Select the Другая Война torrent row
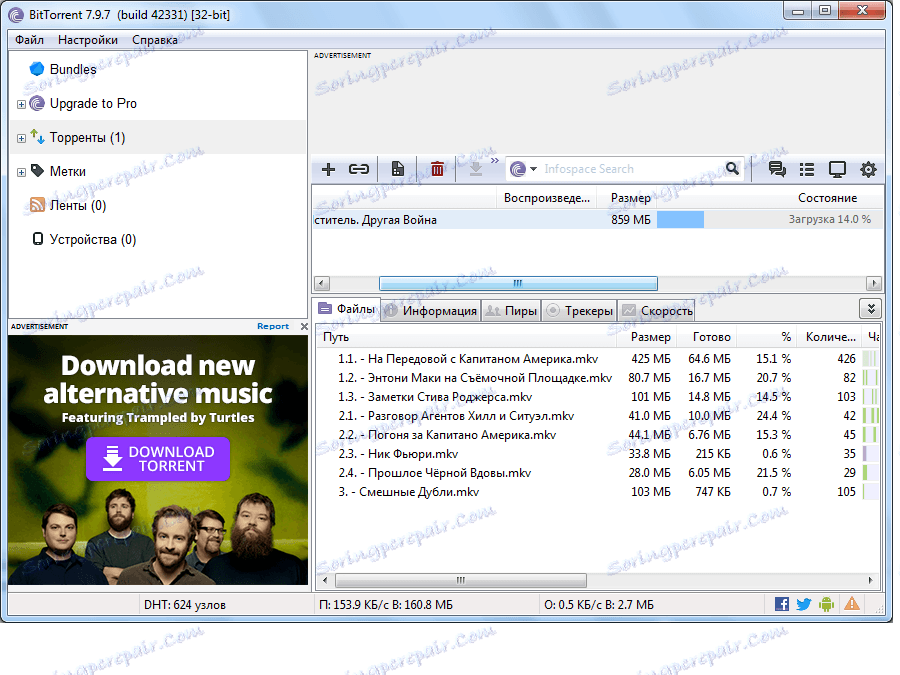The image size is (900, 675). [597, 219]
